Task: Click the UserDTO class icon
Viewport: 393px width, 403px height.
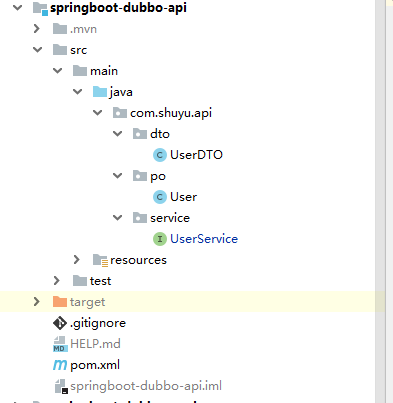Action: (160, 155)
